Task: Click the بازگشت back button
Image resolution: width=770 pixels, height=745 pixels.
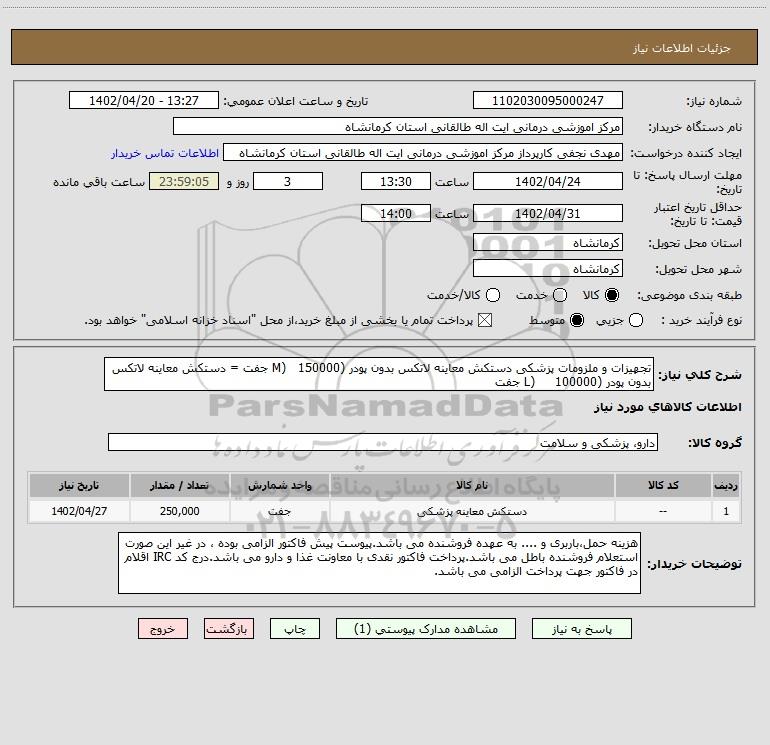Action: click(x=229, y=629)
